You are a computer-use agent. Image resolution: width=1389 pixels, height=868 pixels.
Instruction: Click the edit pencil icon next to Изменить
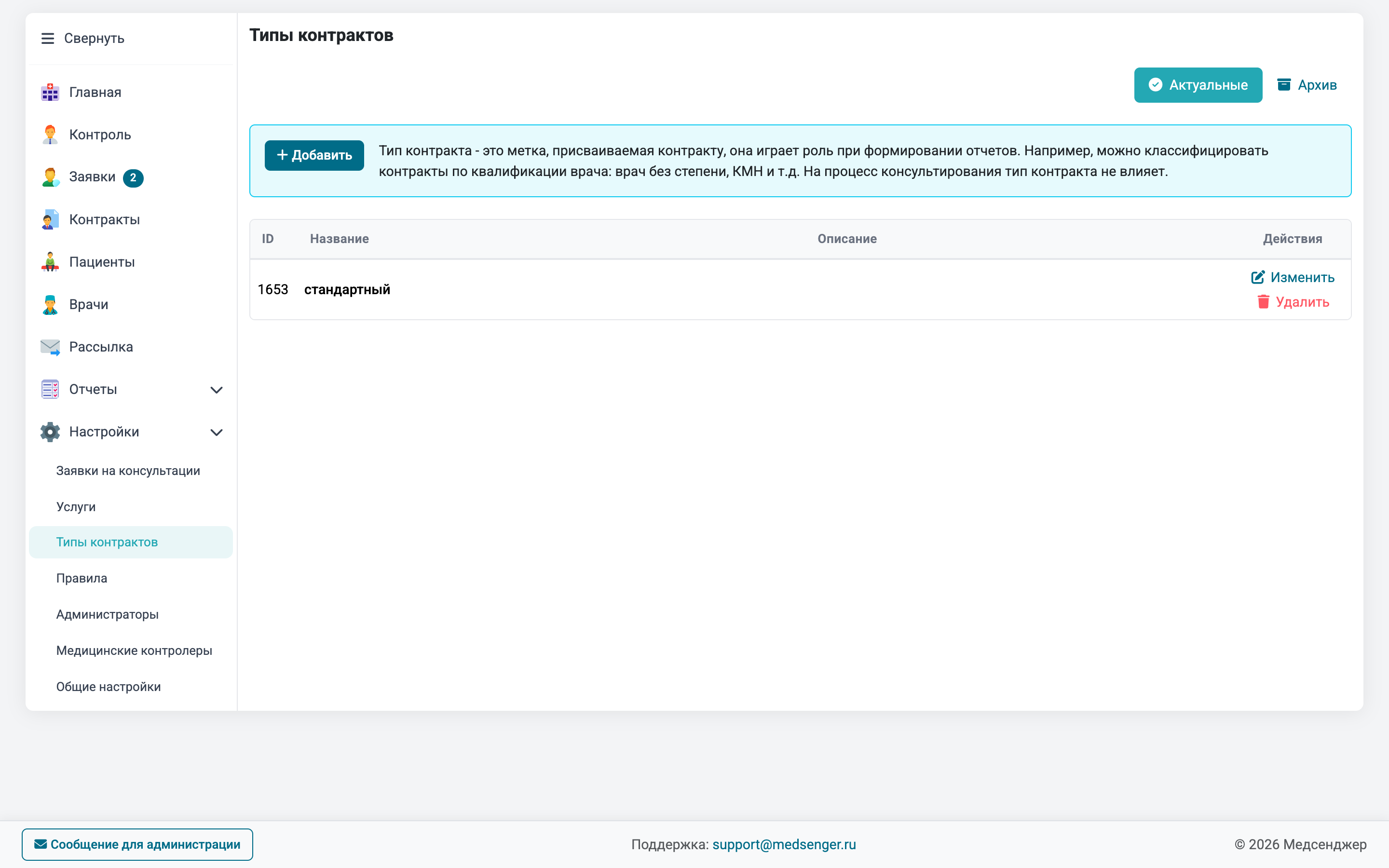[x=1257, y=277]
